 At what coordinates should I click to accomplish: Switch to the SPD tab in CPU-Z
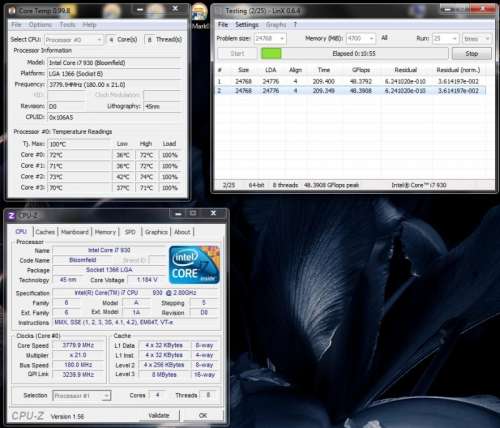click(130, 232)
